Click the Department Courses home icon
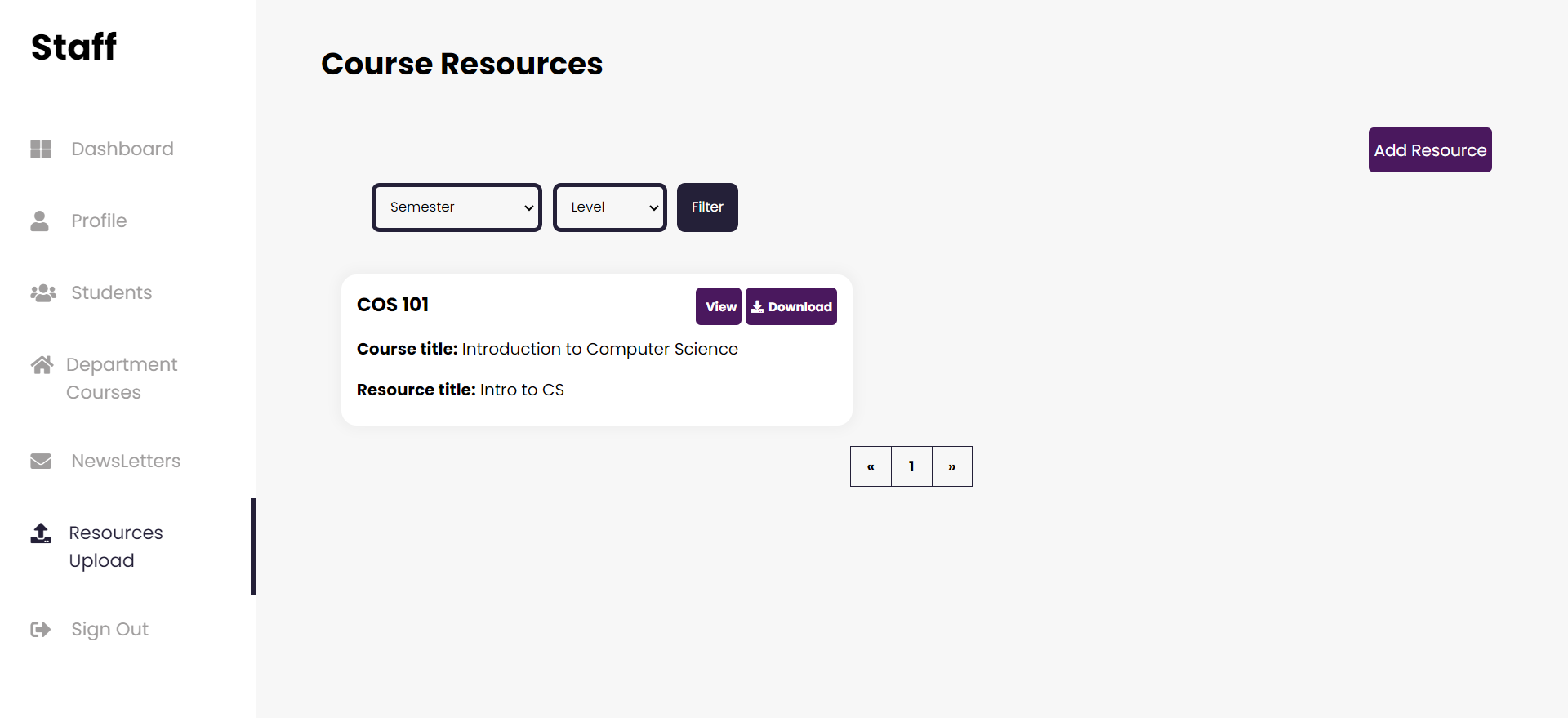Screen dimensions: 1568x718 (x=42, y=364)
